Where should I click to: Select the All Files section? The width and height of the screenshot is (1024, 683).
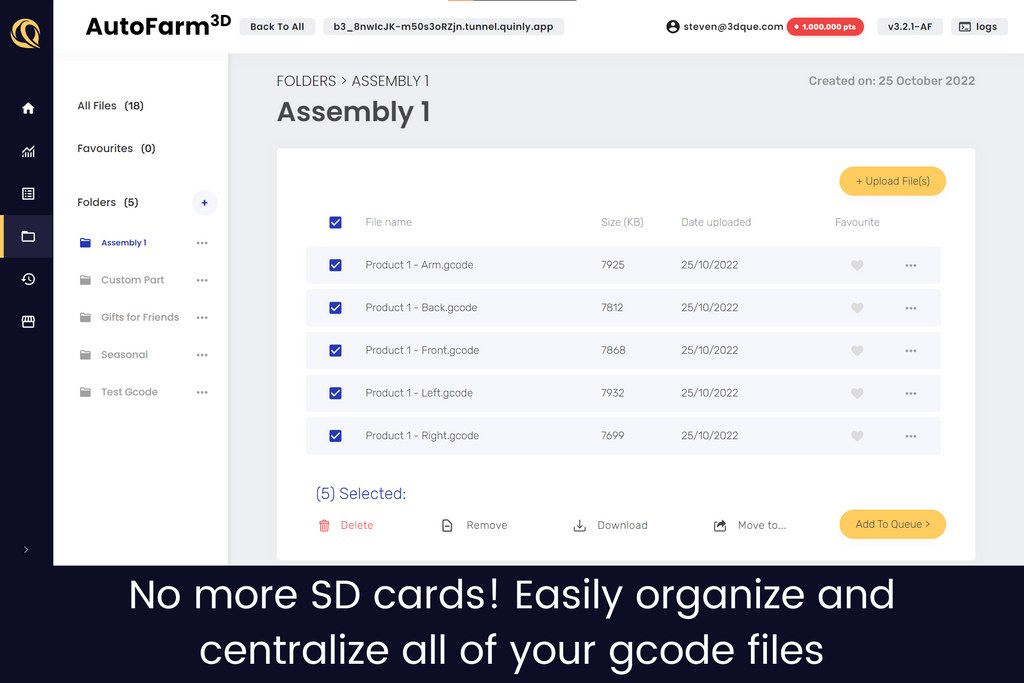pyautogui.click(x=110, y=106)
